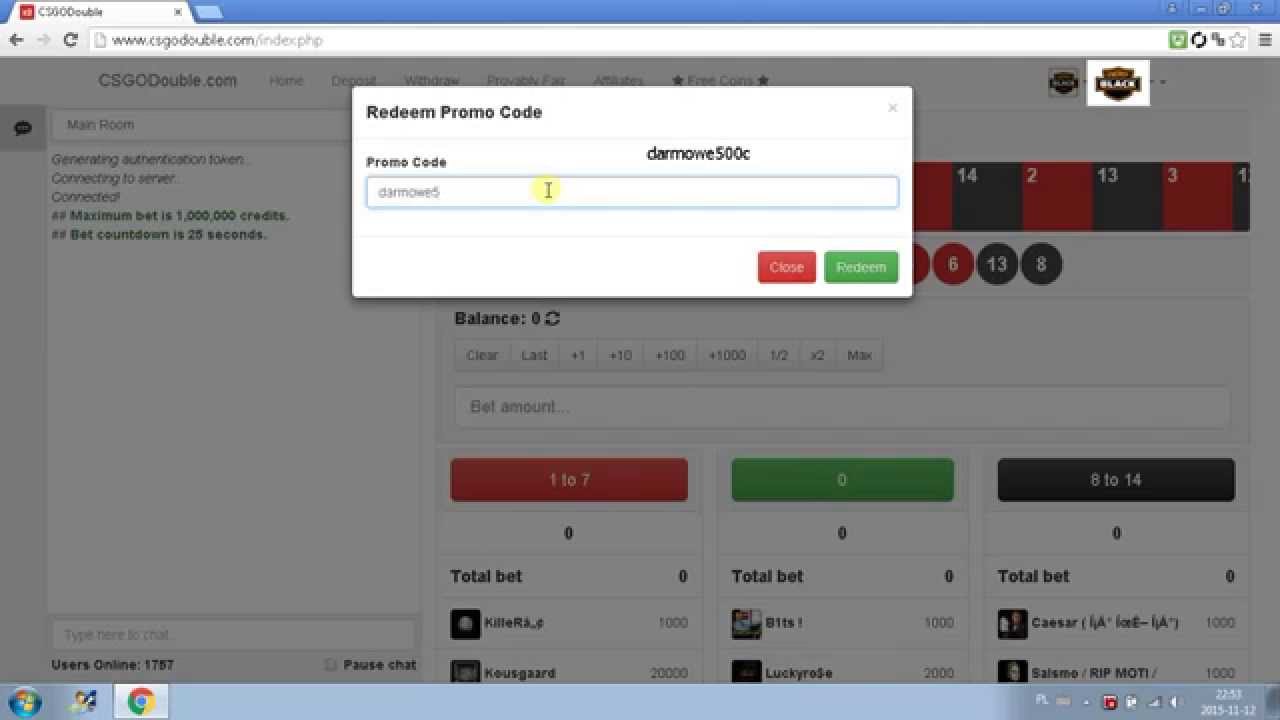Click the CSGODouble.com brand link
This screenshot has width=1280, height=720.
[x=168, y=81]
